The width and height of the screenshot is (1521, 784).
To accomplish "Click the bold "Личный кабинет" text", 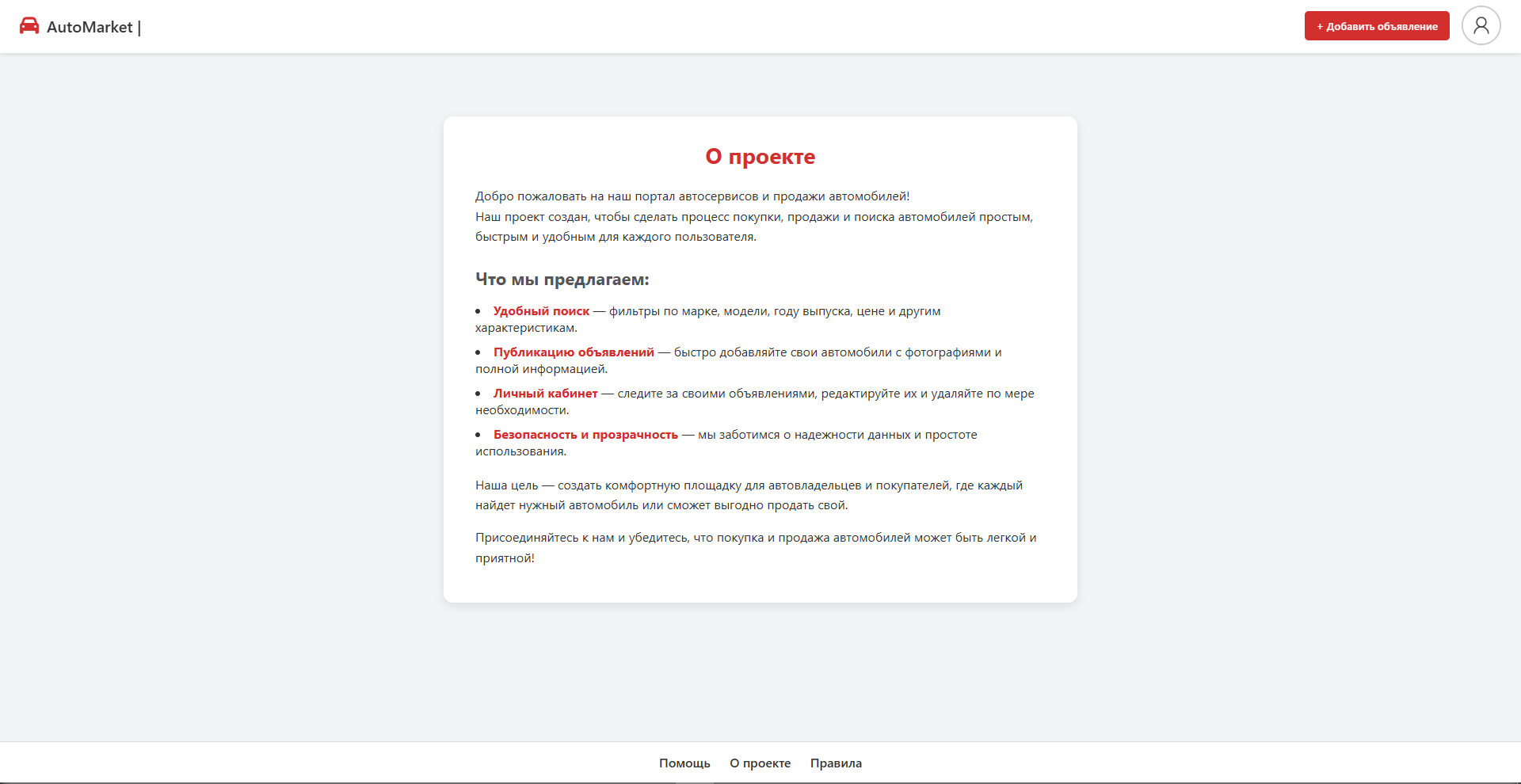I will coord(545,394).
